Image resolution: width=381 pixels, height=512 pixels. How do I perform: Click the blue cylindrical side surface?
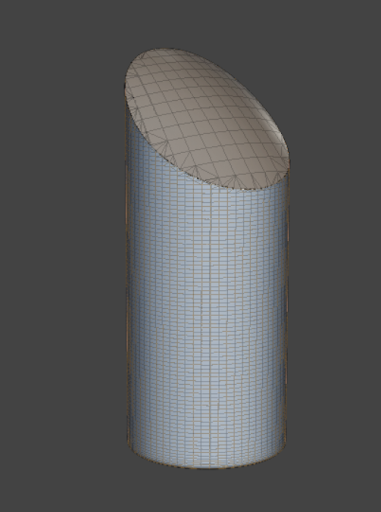click(207, 317)
